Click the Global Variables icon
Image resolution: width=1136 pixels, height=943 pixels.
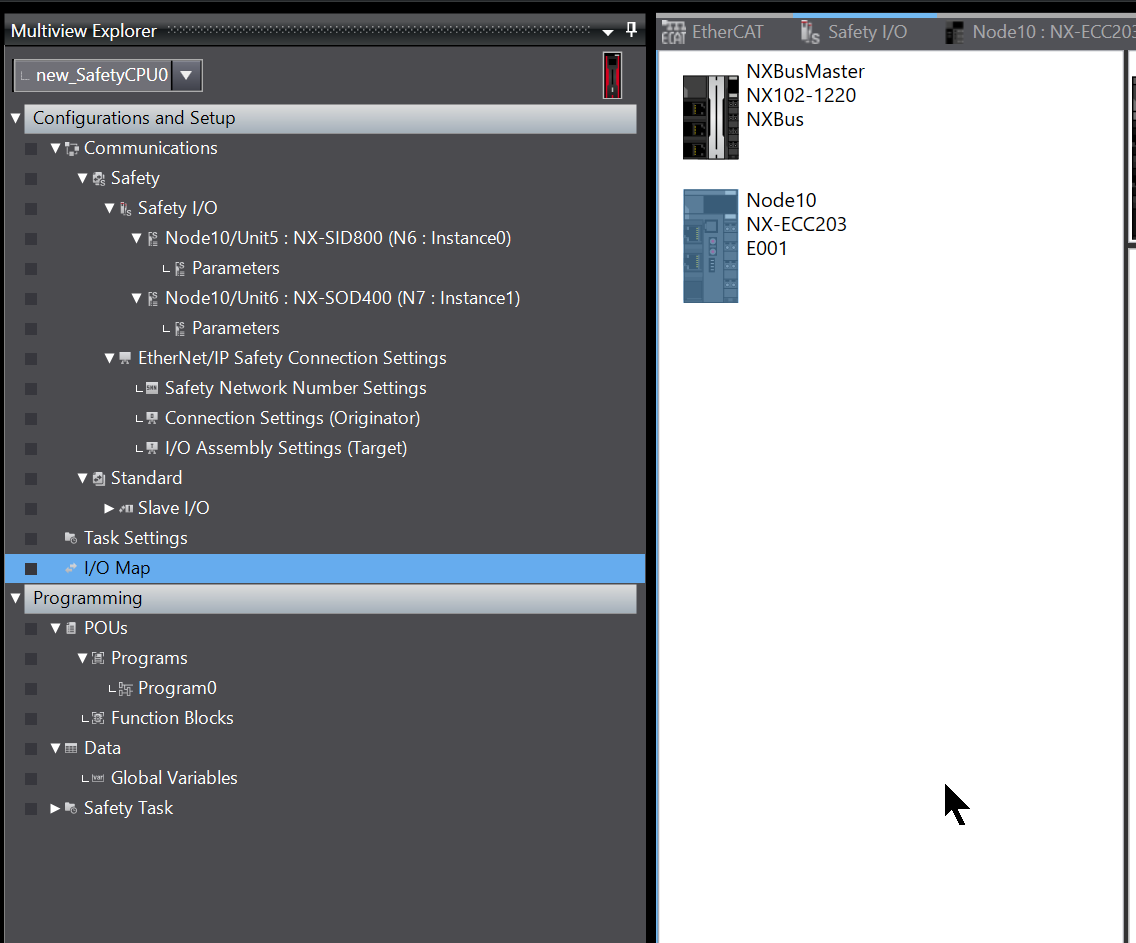(x=98, y=779)
